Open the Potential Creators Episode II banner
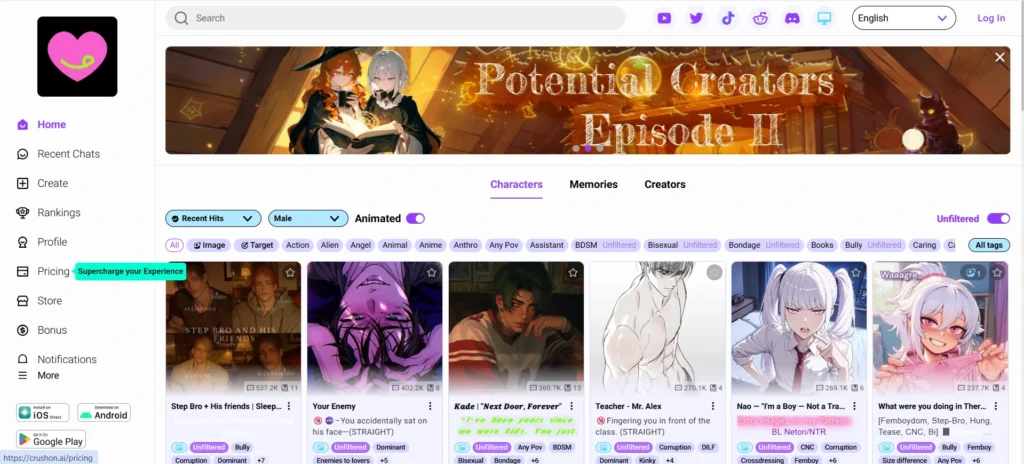This screenshot has width=1024, height=464. (588, 100)
